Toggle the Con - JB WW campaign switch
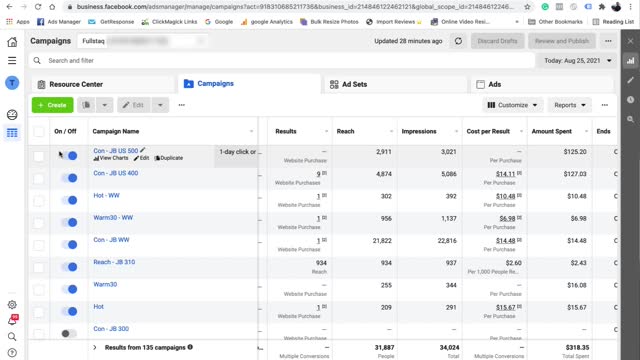Screen dimensions: 640x360 pyautogui.click(x=69, y=244)
